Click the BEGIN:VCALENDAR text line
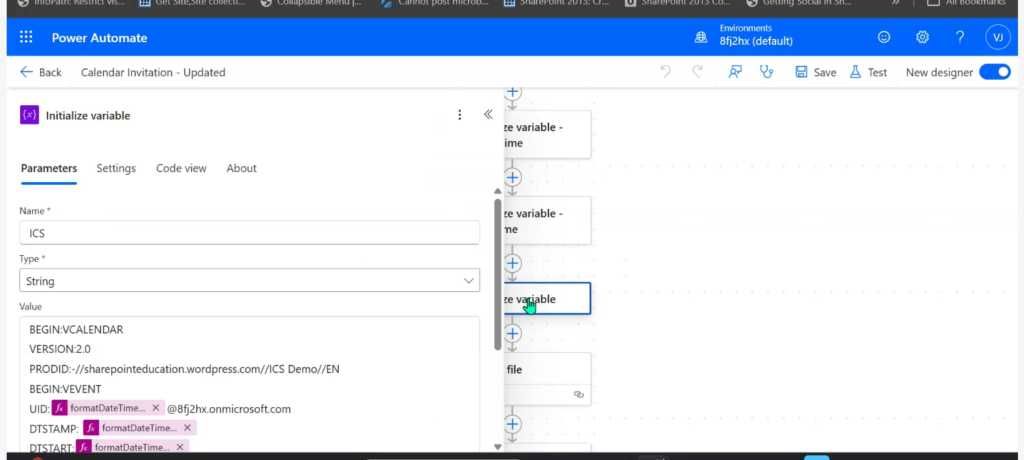1024x460 pixels. pyautogui.click(x=76, y=330)
